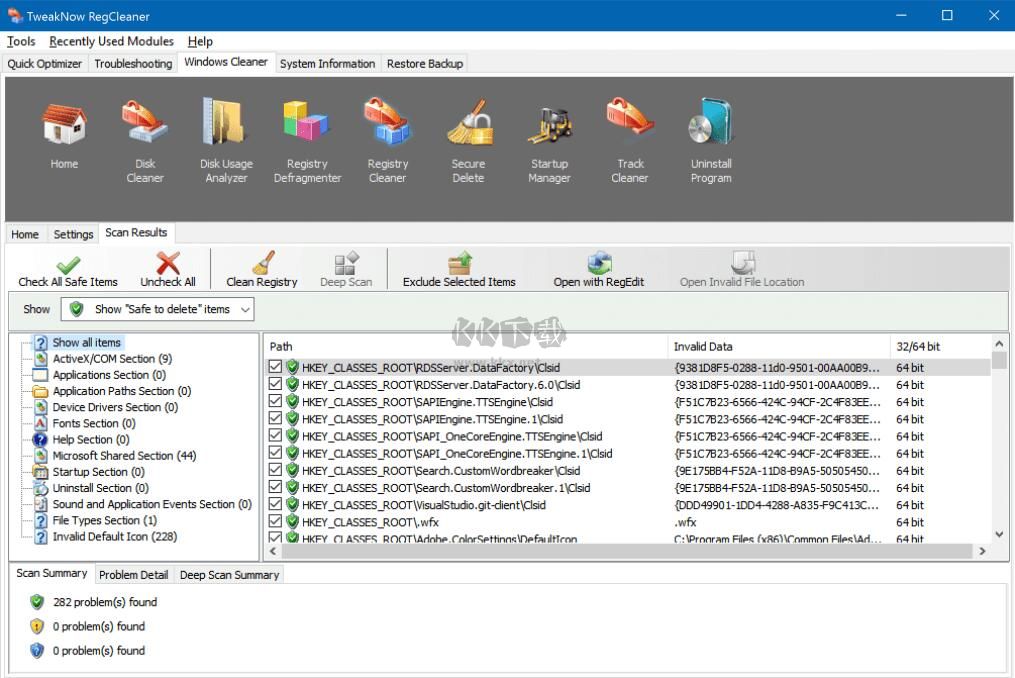
Task: Click Exclude Selected Items
Action: tap(459, 271)
